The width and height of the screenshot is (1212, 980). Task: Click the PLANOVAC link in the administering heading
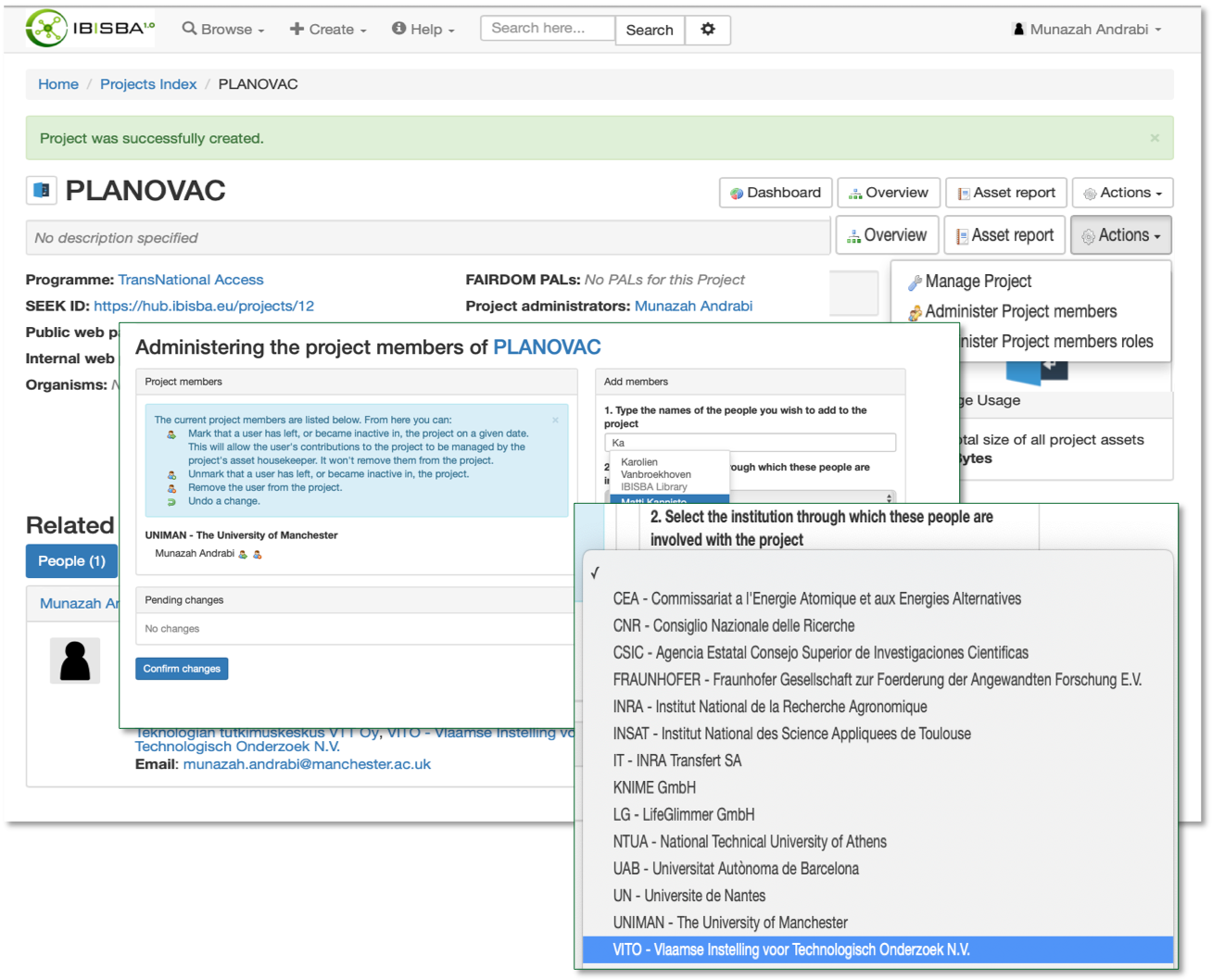pyautogui.click(x=547, y=347)
